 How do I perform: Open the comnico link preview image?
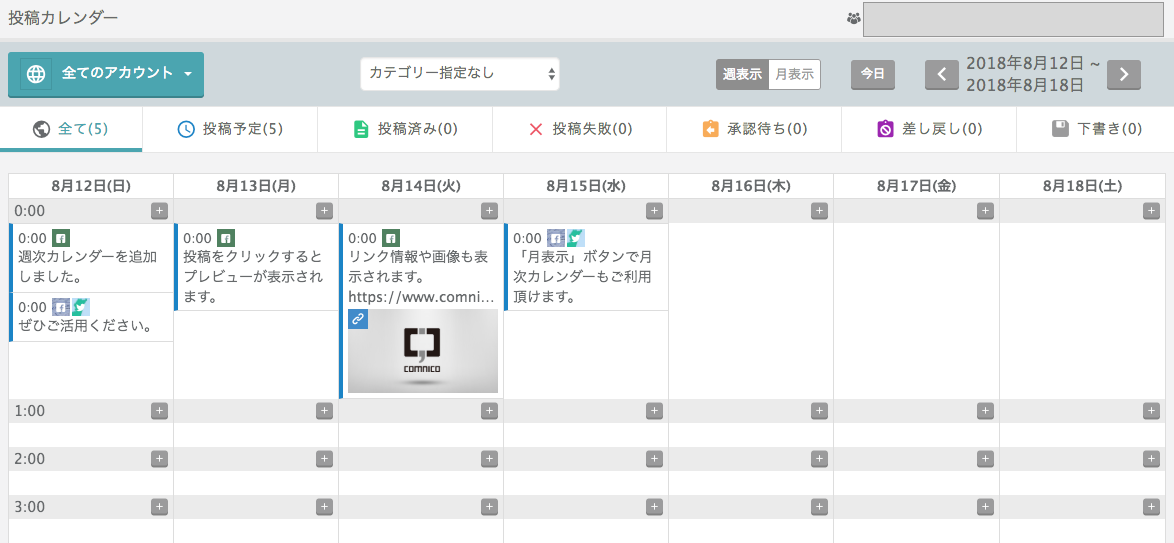click(423, 351)
